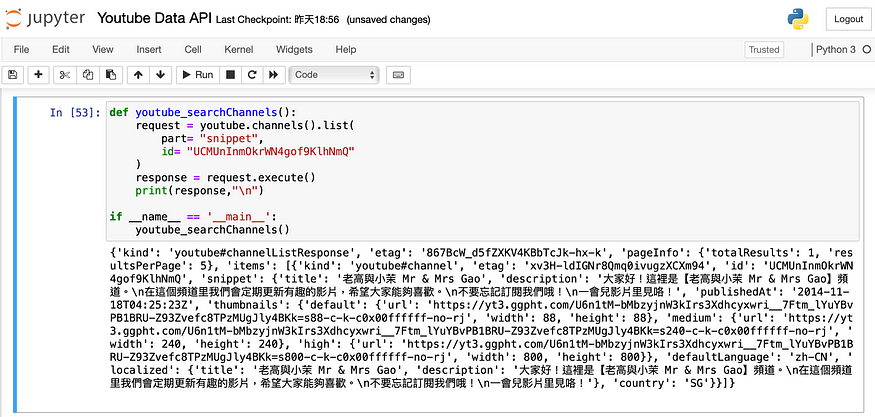This screenshot has width=875, height=417.
Task: Run the current cell
Action: tap(198, 75)
